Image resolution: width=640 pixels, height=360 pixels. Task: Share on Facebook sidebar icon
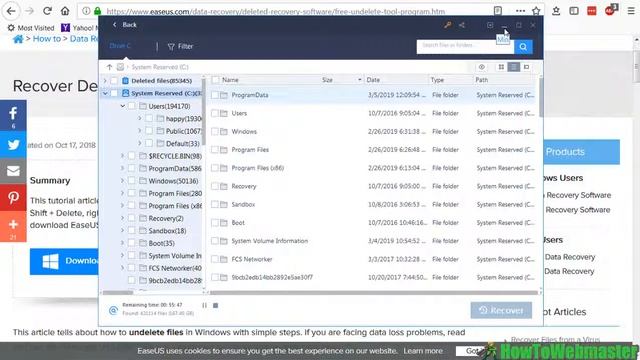[13, 115]
